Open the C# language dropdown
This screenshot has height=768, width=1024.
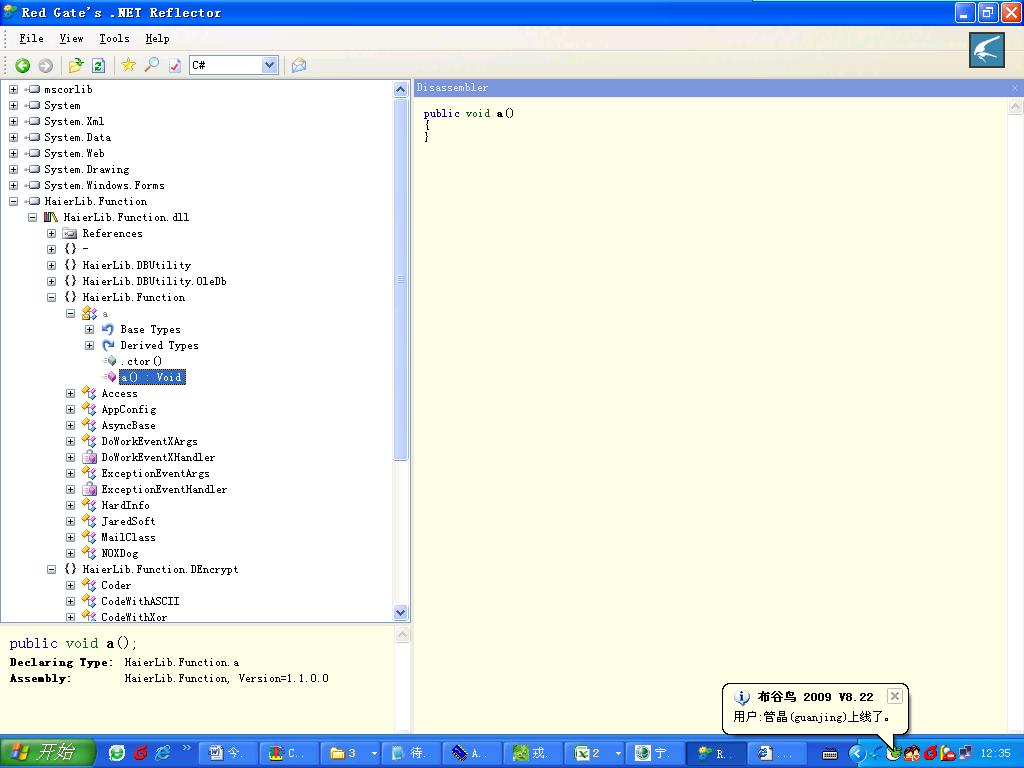pyautogui.click(x=270, y=65)
